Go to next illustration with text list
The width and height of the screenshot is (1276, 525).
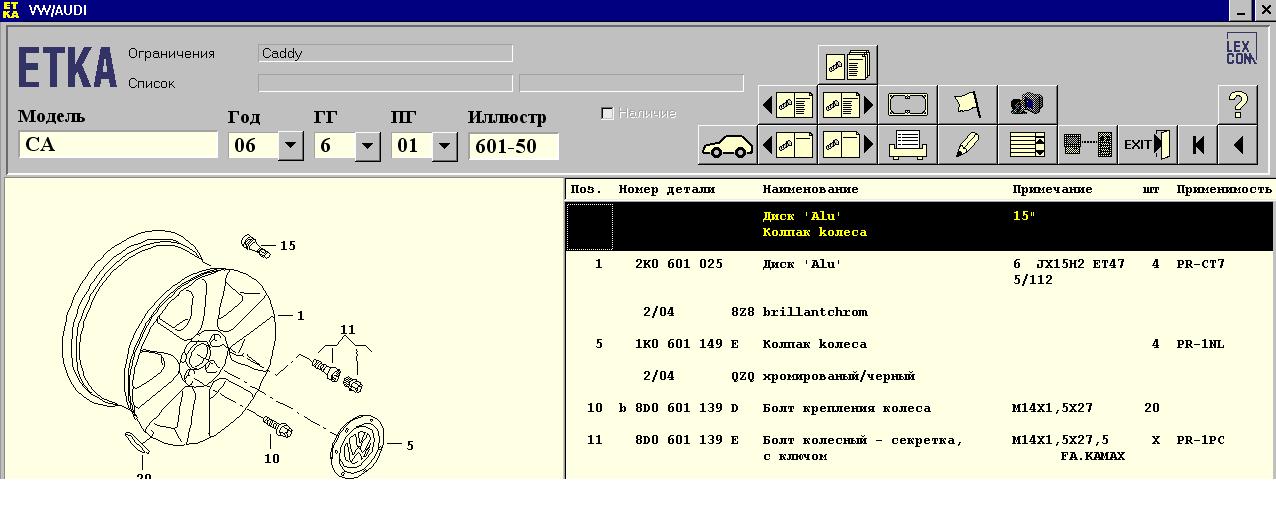point(847,105)
